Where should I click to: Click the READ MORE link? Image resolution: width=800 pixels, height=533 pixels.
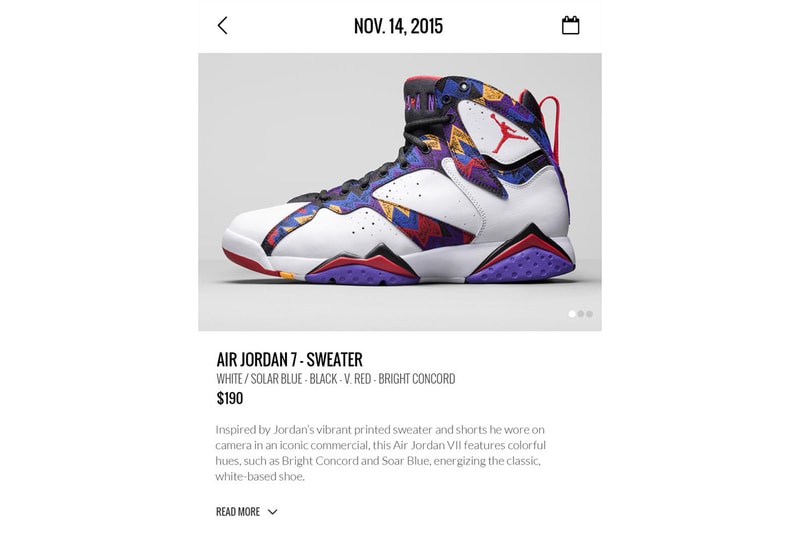pos(238,512)
